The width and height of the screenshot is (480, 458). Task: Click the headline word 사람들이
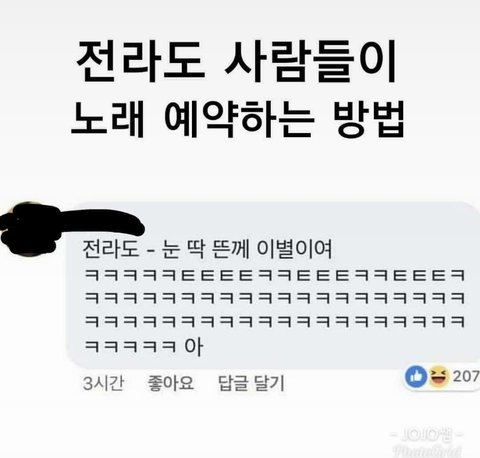(310, 61)
